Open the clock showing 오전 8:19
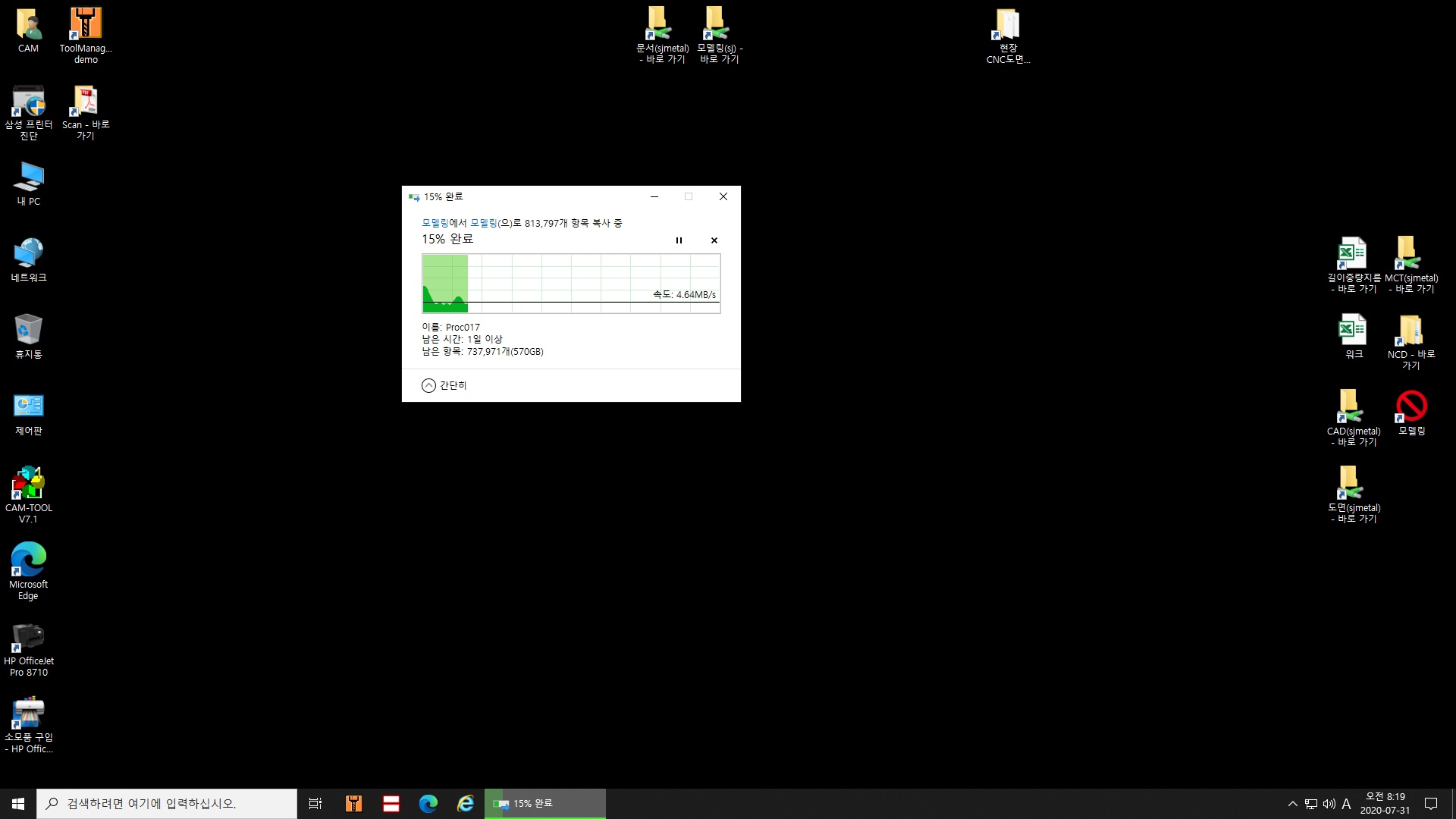1456x819 pixels. (1385, 804)
